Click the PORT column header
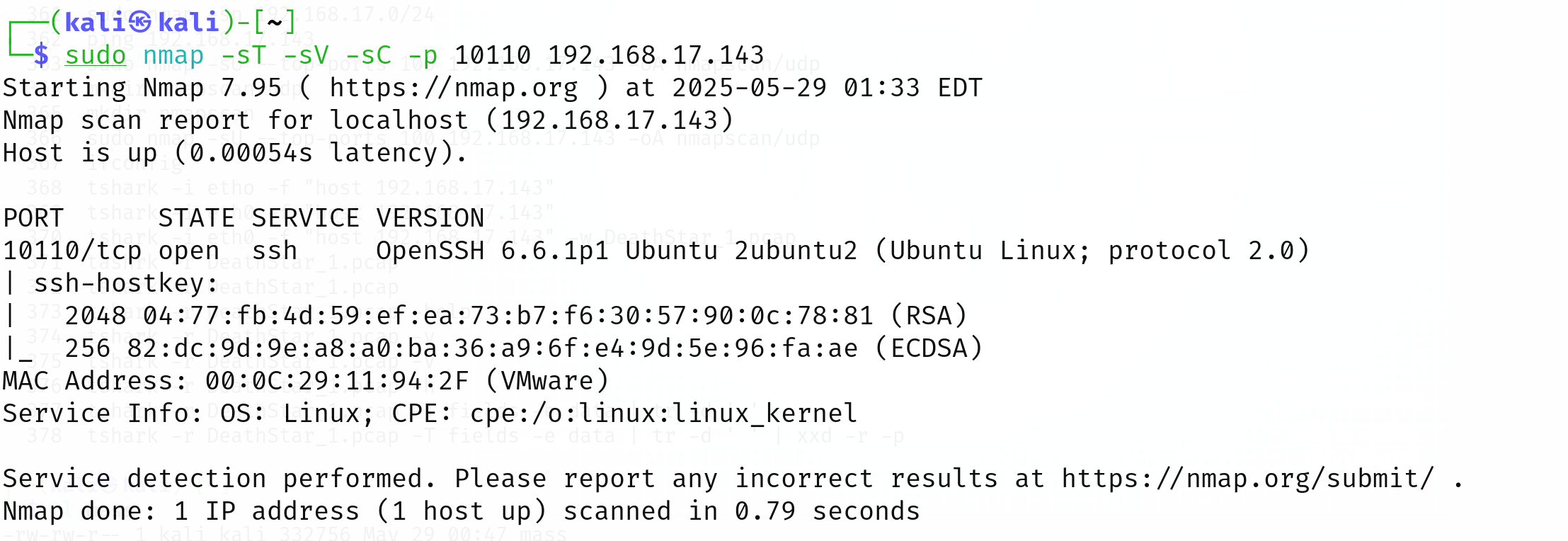This screenshot has height=541, width=1568. tap(33, 218)
